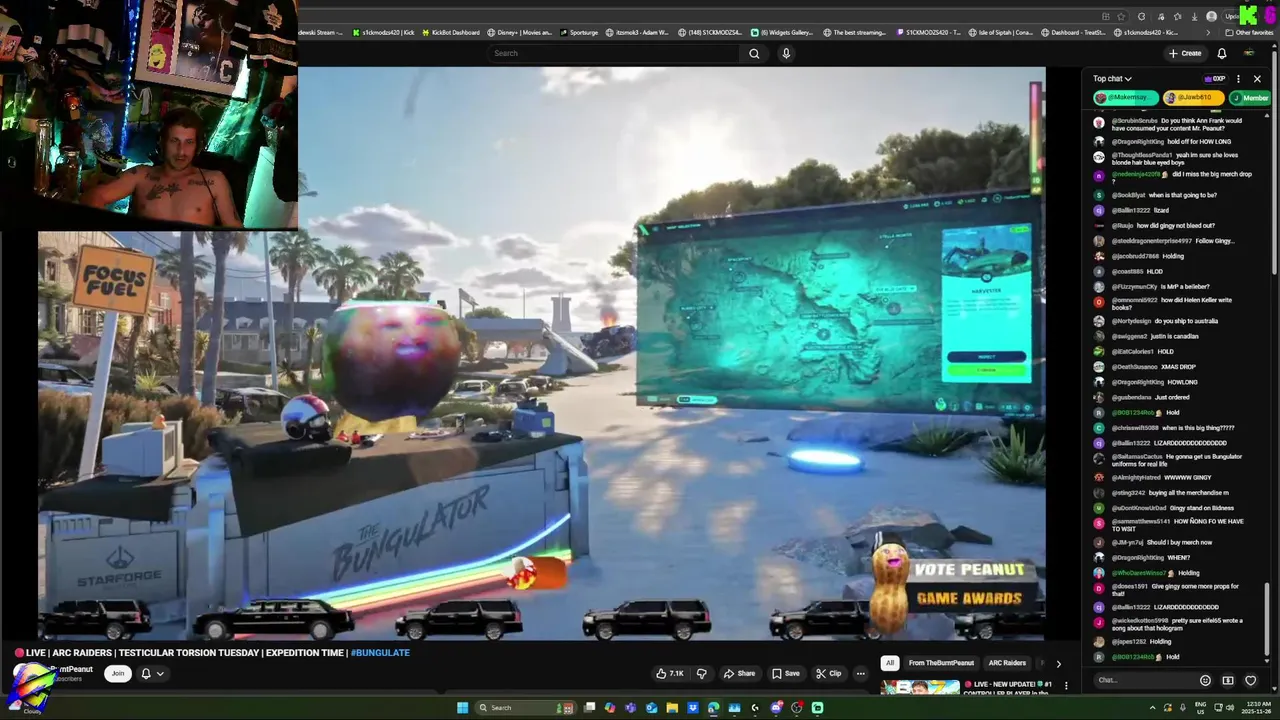
Task: Save the video to a playlist
Action: (x=786, y=673)
